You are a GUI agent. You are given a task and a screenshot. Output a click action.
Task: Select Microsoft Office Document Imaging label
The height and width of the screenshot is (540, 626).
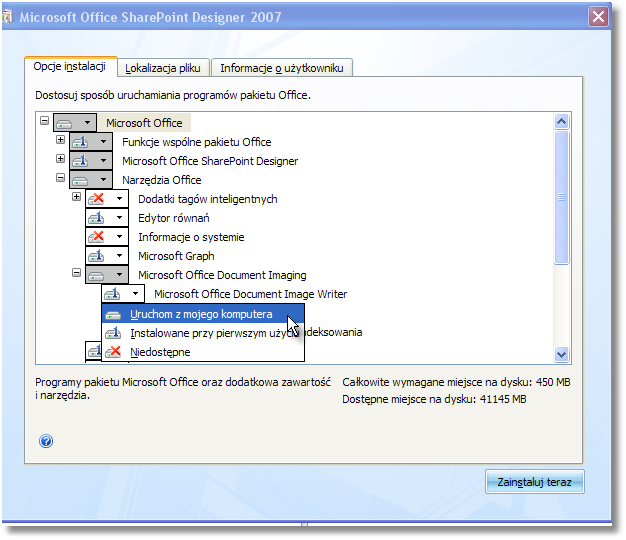[x=222, y=275]
